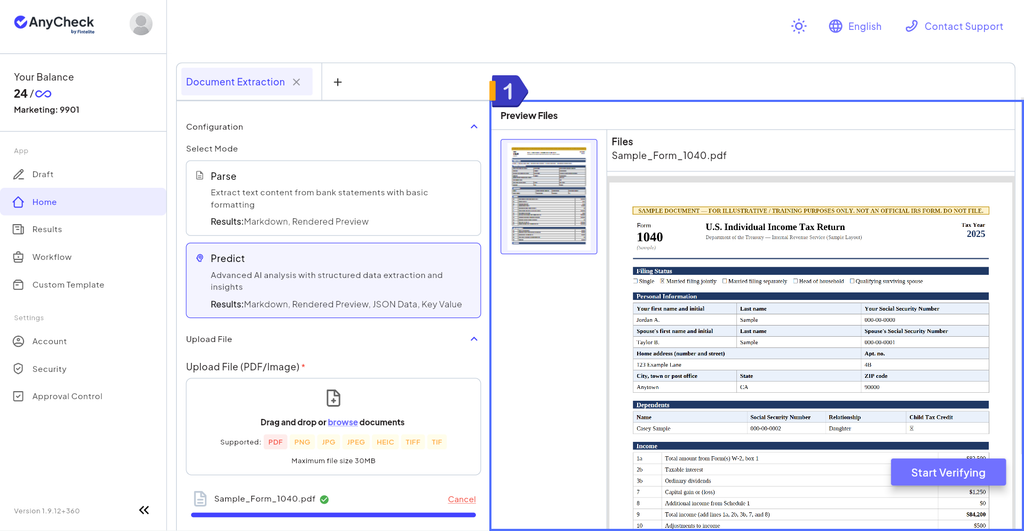The image size is (1024, 531).
Task: Go to Home in sidebar
Action: 83,202
